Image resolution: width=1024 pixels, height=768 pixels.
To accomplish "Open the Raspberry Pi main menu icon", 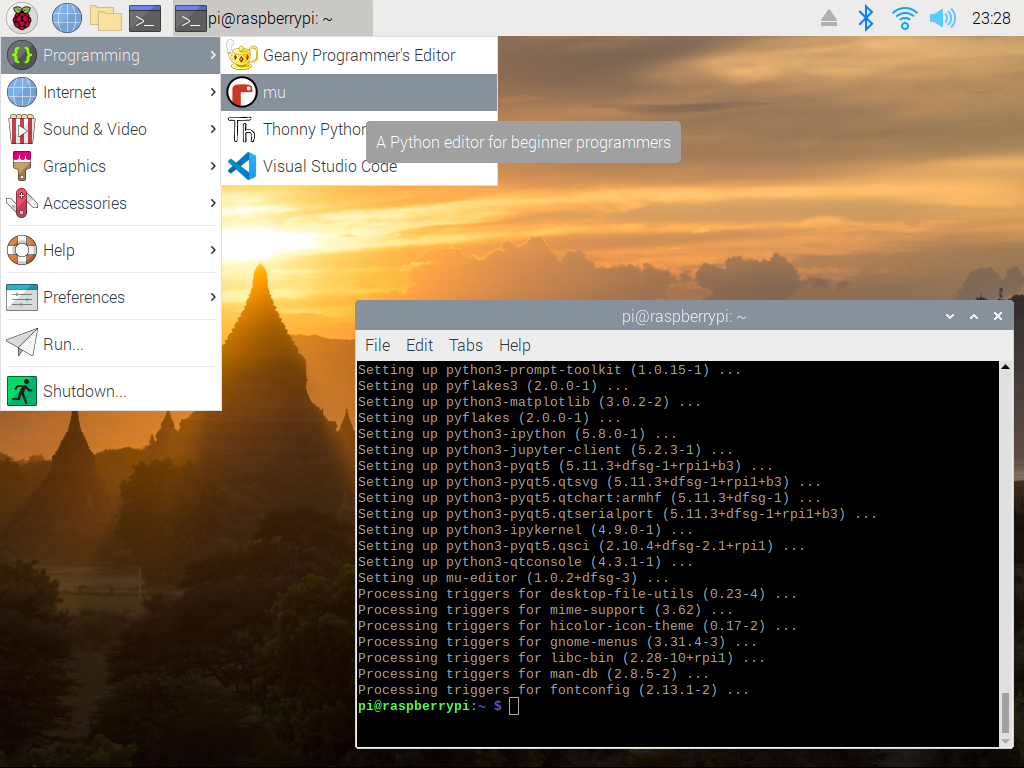I will coord(22,18).
